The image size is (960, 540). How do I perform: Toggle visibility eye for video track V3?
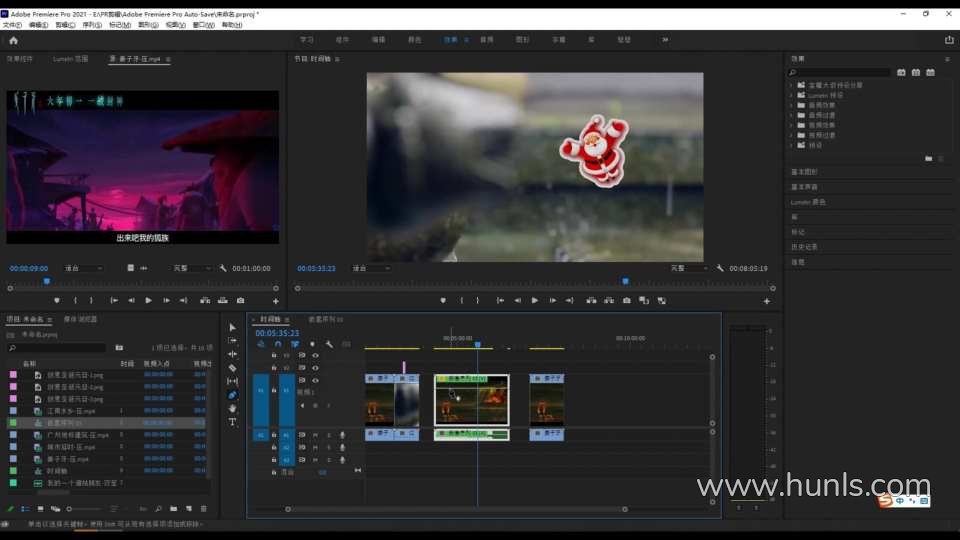(x=315, y=355)
